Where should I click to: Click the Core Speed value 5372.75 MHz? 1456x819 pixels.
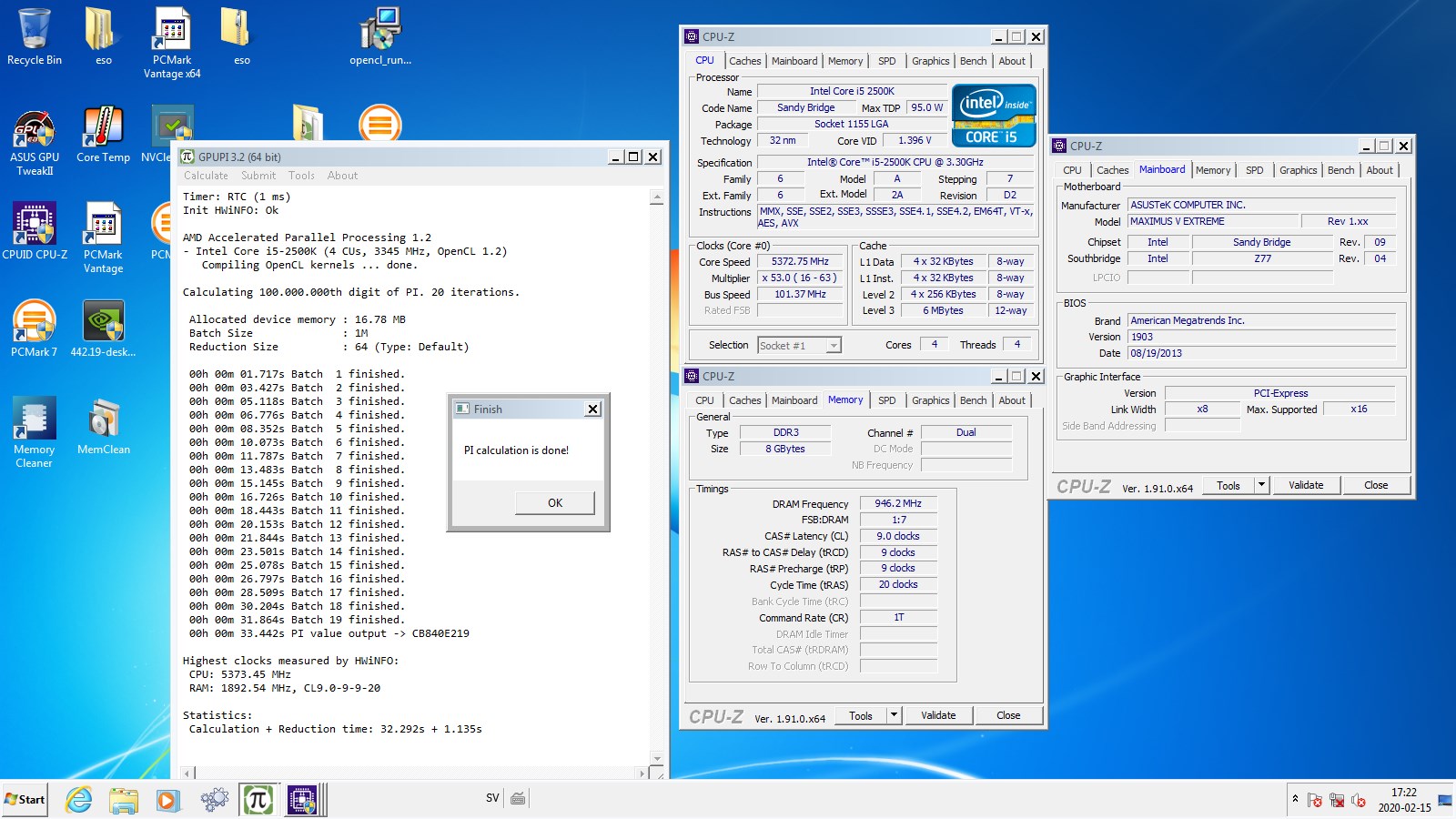(x=800, y=261)
